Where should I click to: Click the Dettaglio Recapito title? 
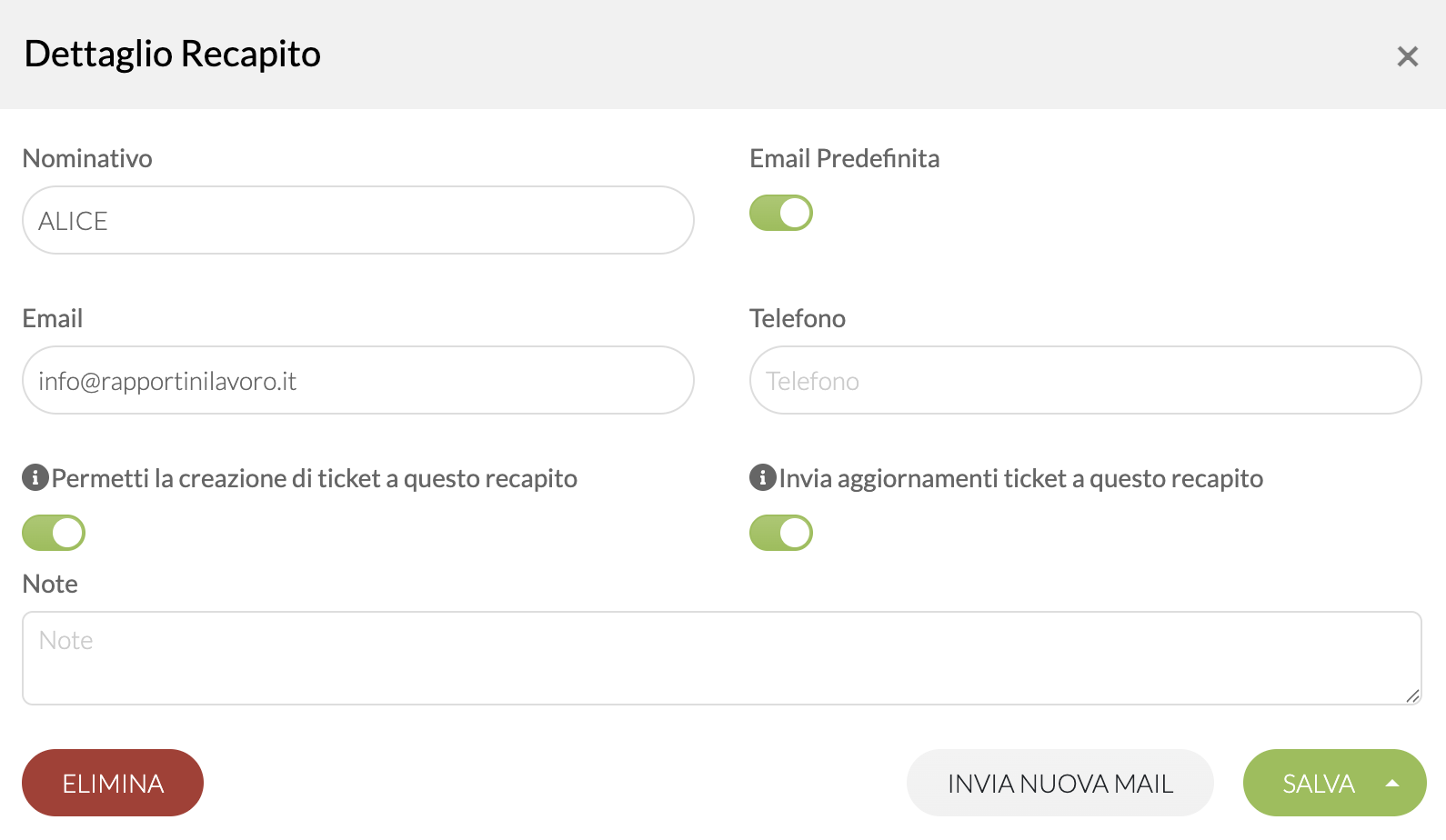[173, 54]
